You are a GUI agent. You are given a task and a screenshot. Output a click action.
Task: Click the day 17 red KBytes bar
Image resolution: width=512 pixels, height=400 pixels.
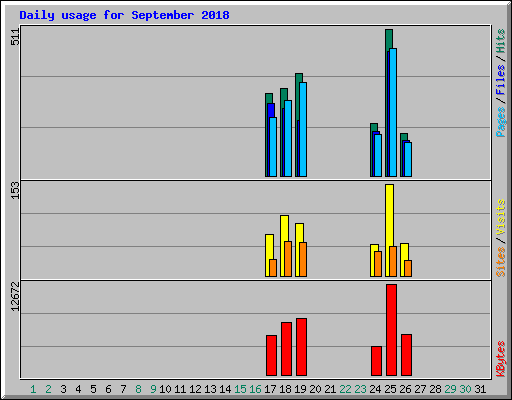[271, 355]
